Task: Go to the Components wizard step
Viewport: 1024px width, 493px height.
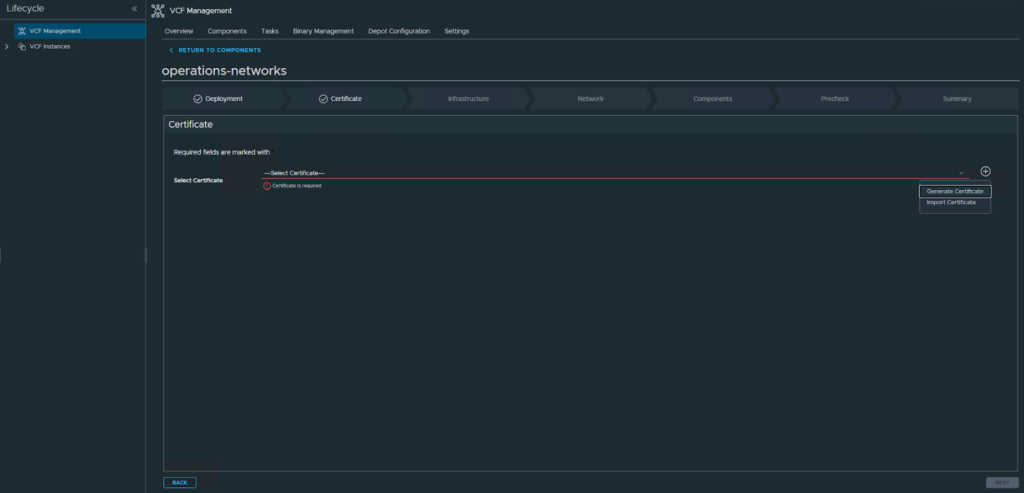Action: pyautogui.click(x=712, y=99)
